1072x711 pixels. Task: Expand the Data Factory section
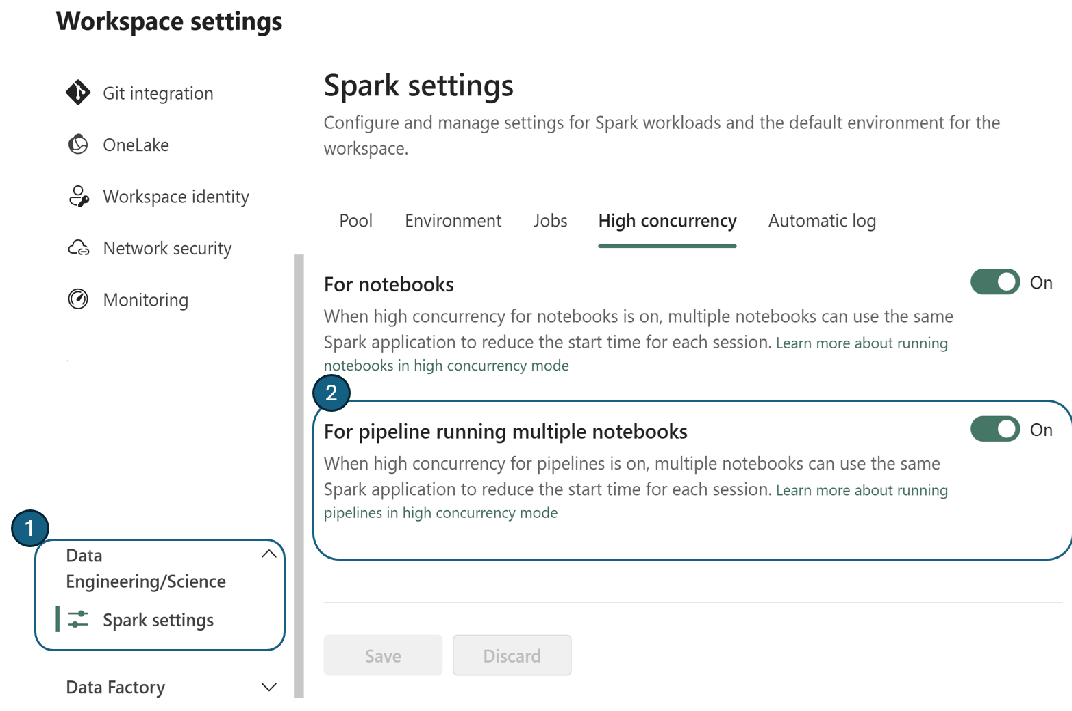(x=269, y=686)
